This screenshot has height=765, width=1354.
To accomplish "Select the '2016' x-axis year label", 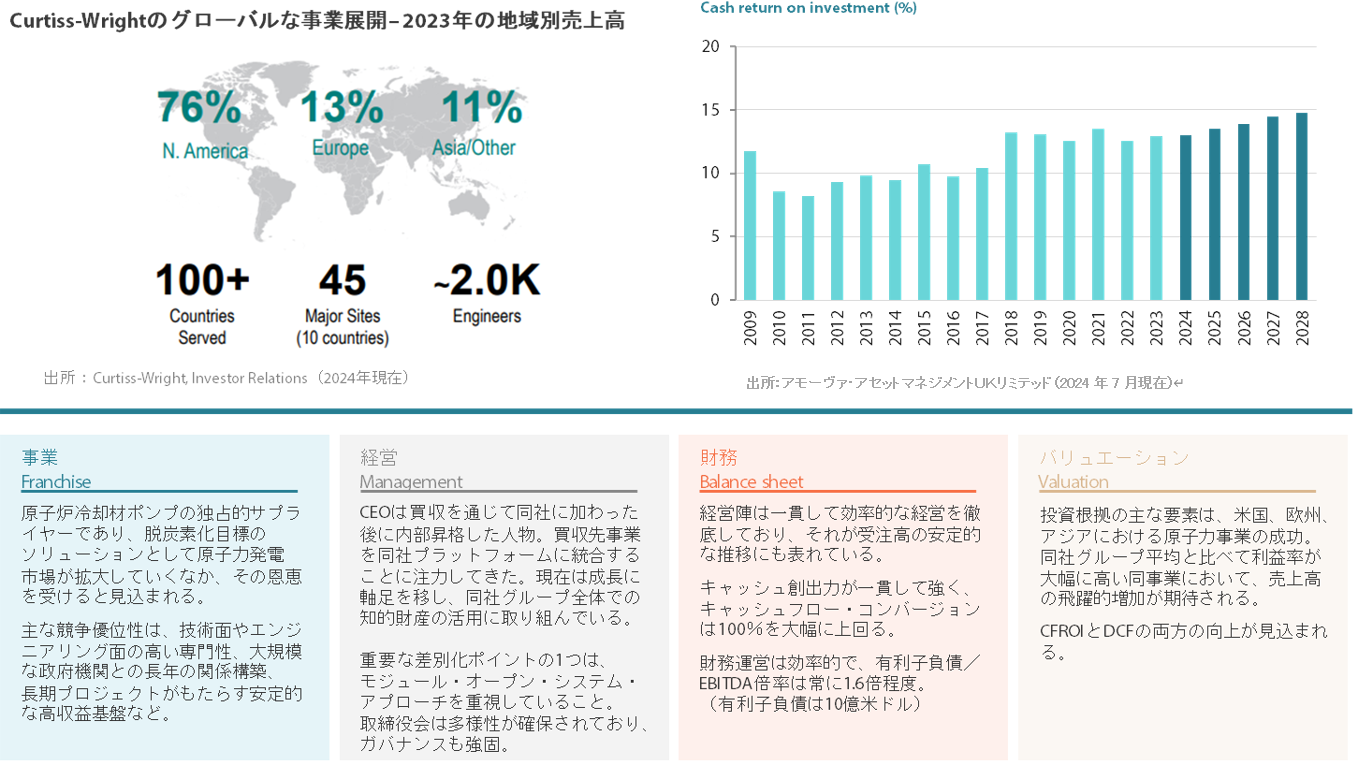I will (x=954, y=327).
